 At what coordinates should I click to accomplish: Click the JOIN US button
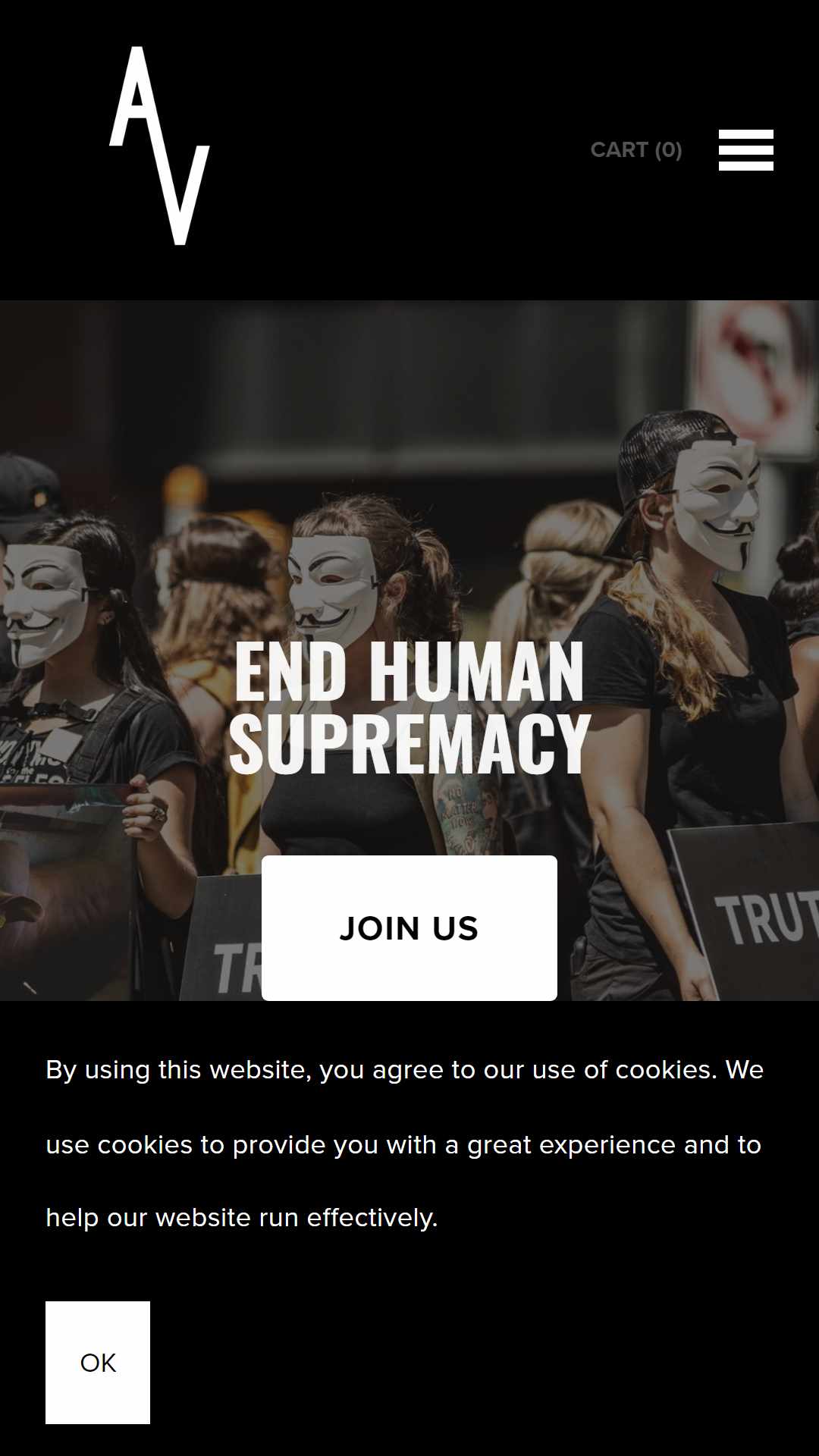tap(409, 928)
